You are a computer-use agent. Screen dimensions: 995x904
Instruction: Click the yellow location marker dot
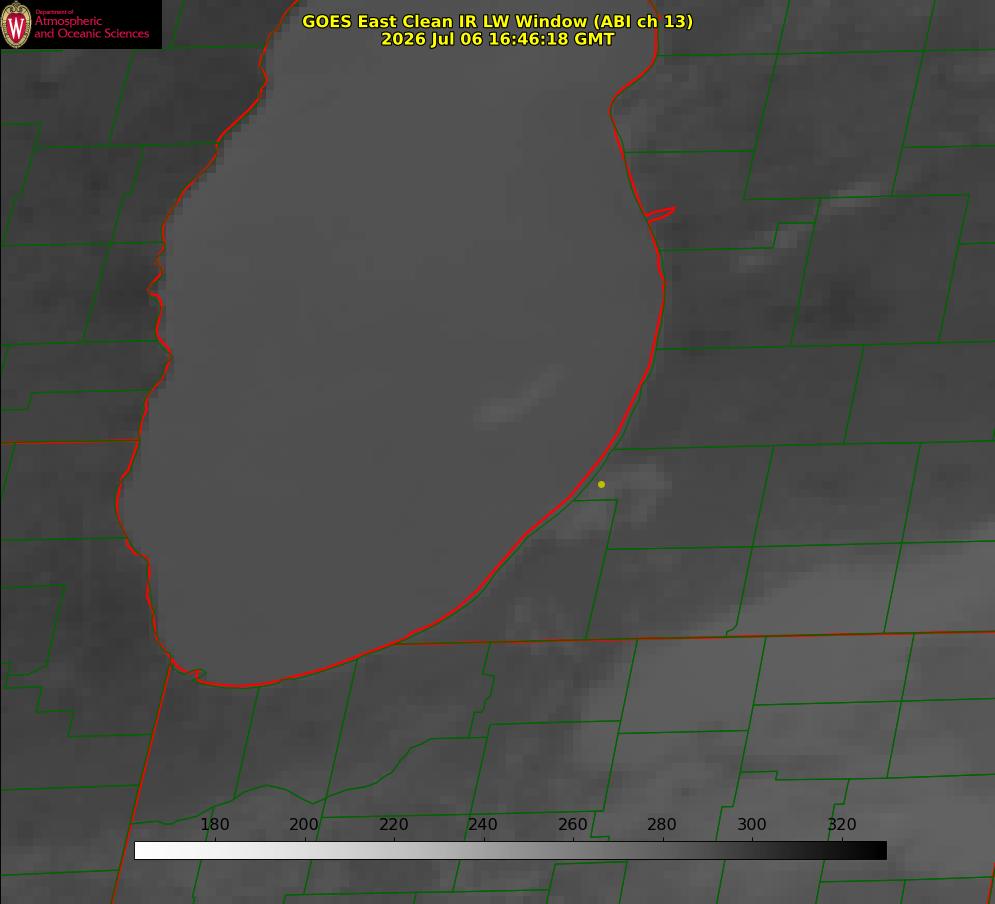click(x=601, y=484)
